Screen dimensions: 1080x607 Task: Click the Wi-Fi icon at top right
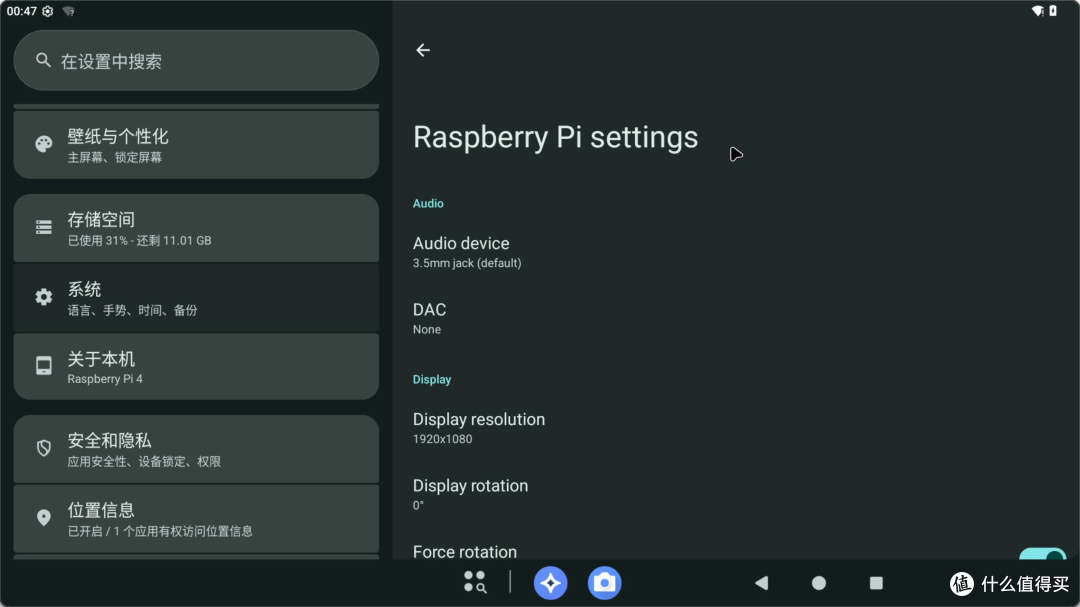(x=1037, y=11)
